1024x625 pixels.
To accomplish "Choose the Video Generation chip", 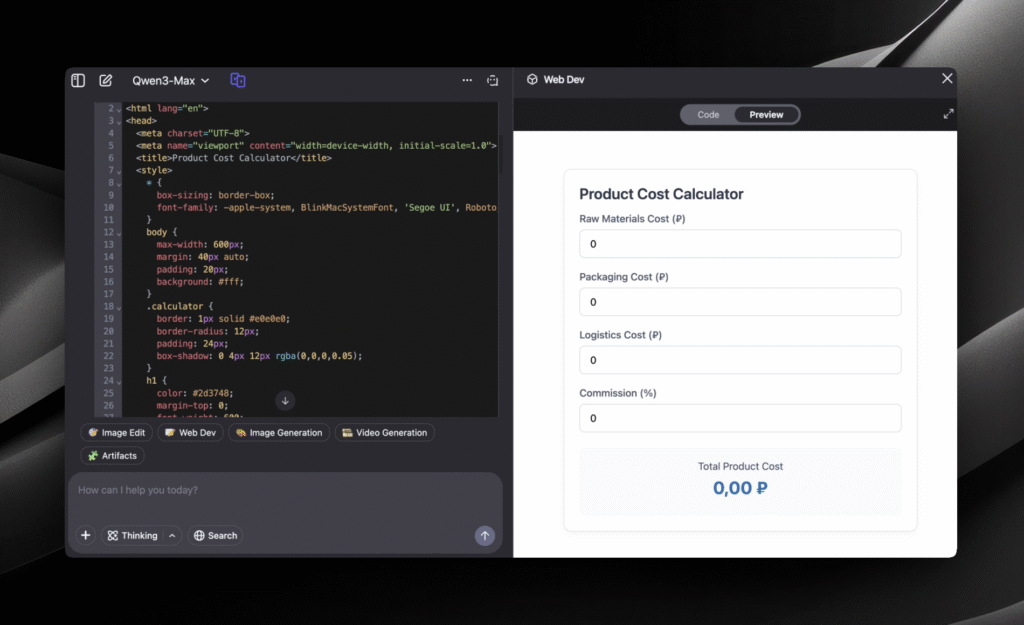I will [384, 433].
